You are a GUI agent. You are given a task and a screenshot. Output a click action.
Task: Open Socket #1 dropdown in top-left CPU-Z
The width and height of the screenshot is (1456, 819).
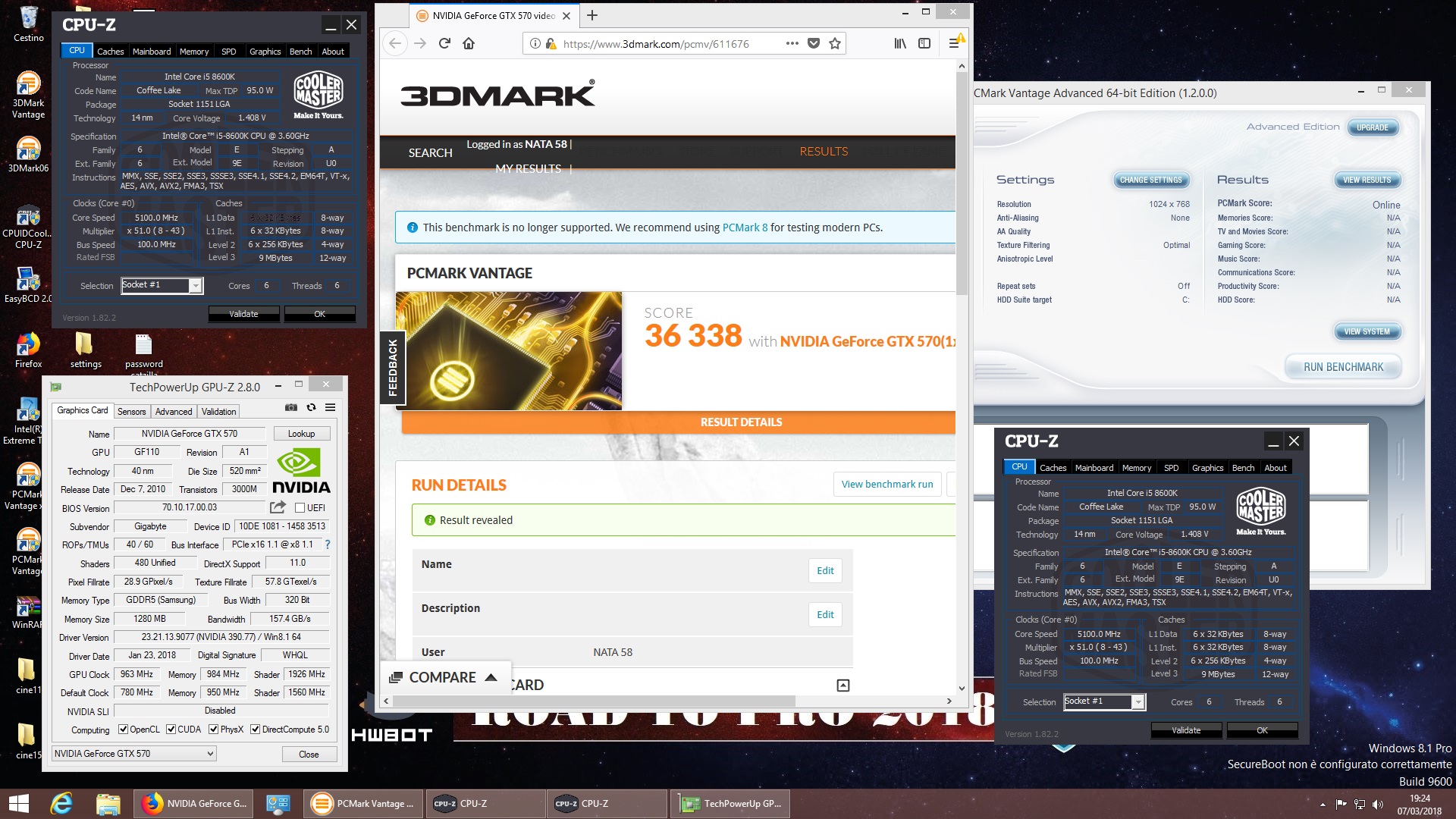tap(196, 286)
